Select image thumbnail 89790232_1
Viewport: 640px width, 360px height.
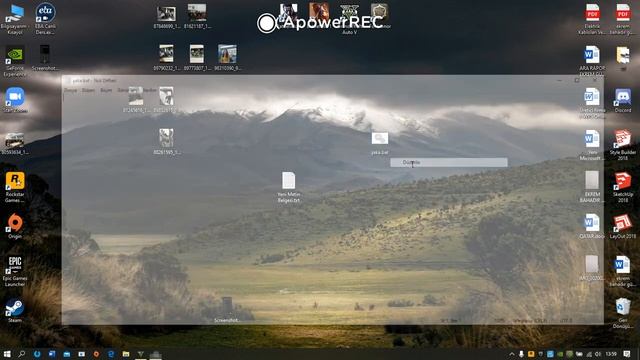[x=167, y=58]
